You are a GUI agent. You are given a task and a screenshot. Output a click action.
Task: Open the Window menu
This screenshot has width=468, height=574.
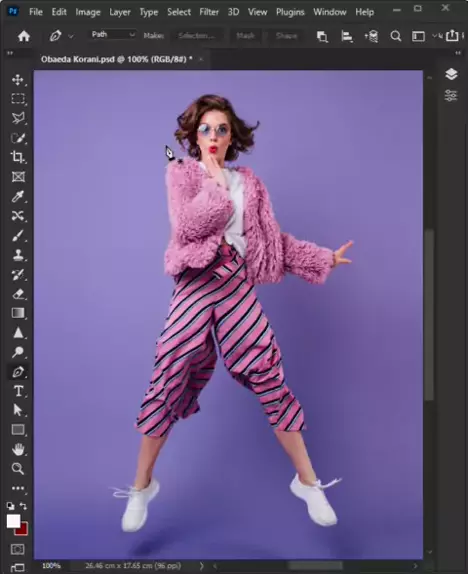tap(330, 12)
